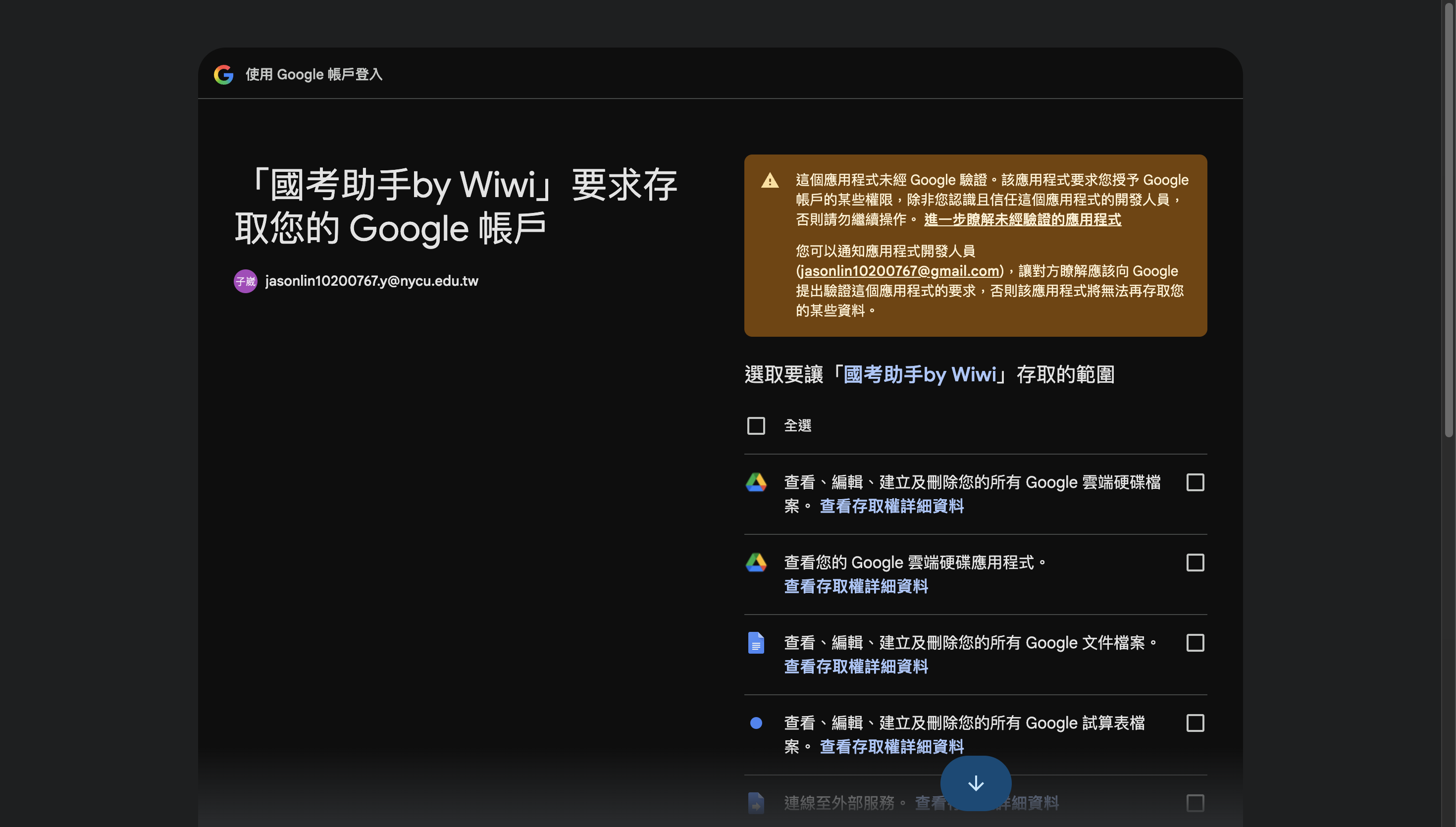
Task: View access details for Google 文件檔案
Action: pyautogui.click(x=856, y=666)
